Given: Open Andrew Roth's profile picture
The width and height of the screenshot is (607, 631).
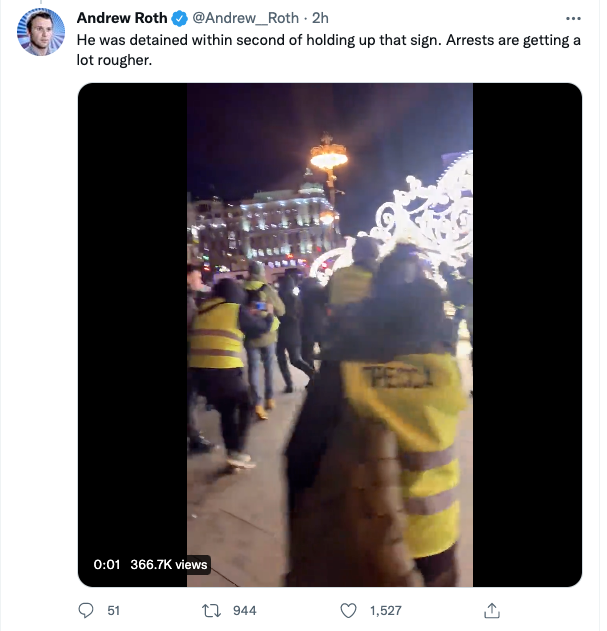Looking at the screenshot, I should pyautogui.click(x=40, y=32).
